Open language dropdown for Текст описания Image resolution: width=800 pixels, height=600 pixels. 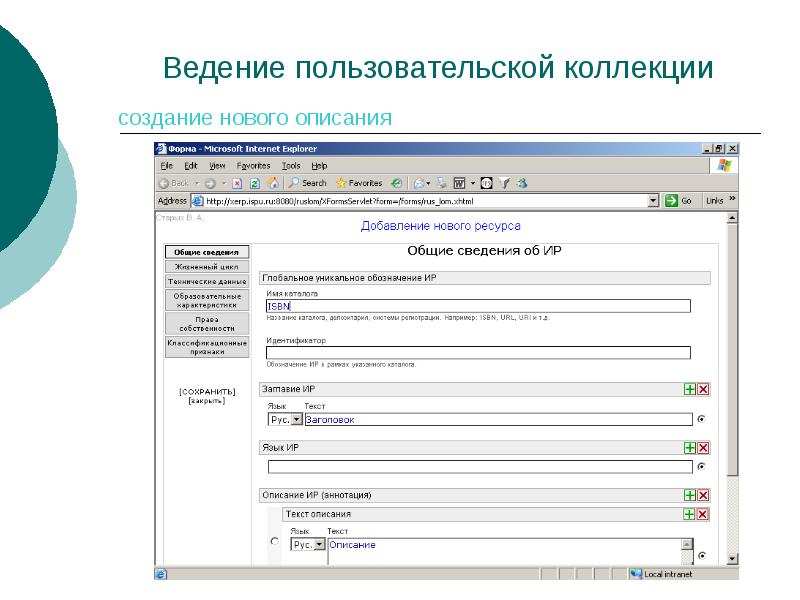(x=319, y=545)
